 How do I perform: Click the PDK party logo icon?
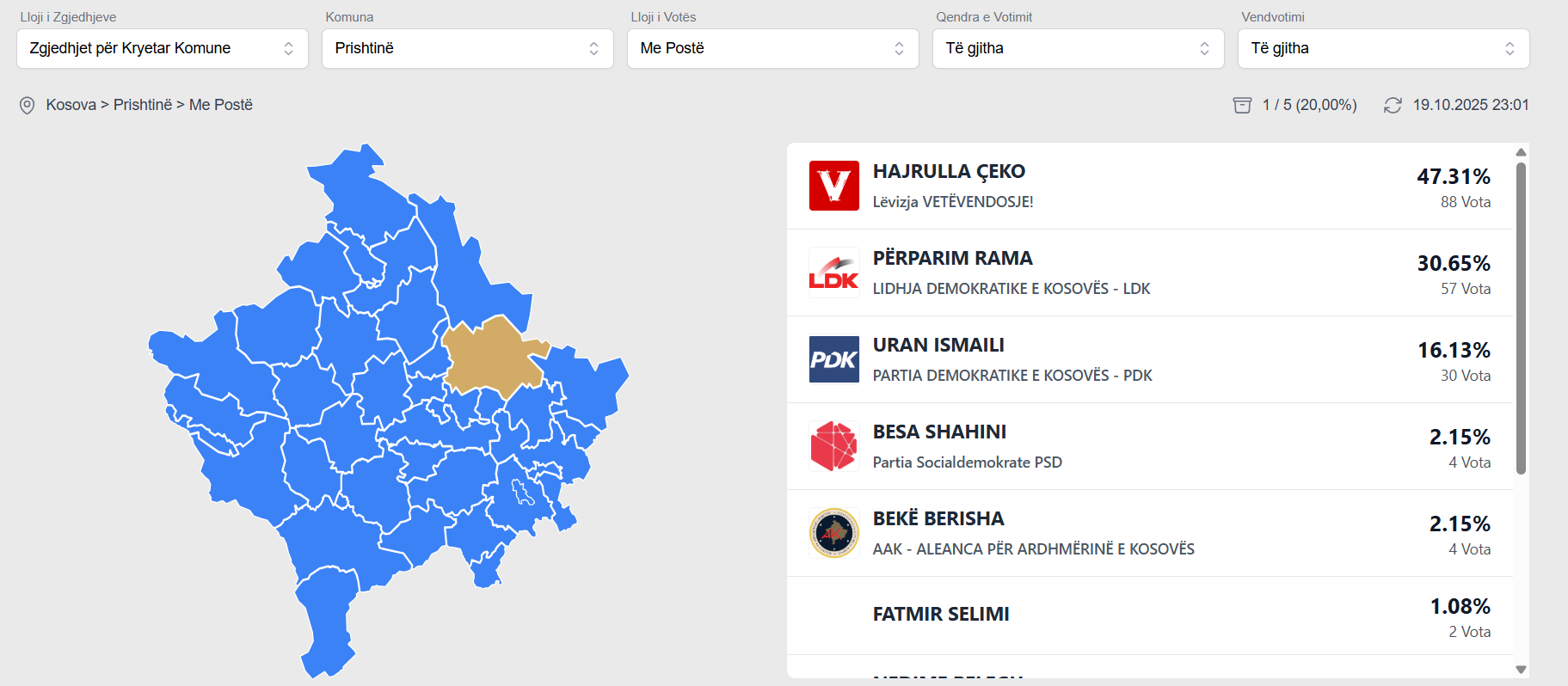pos(833,359)
